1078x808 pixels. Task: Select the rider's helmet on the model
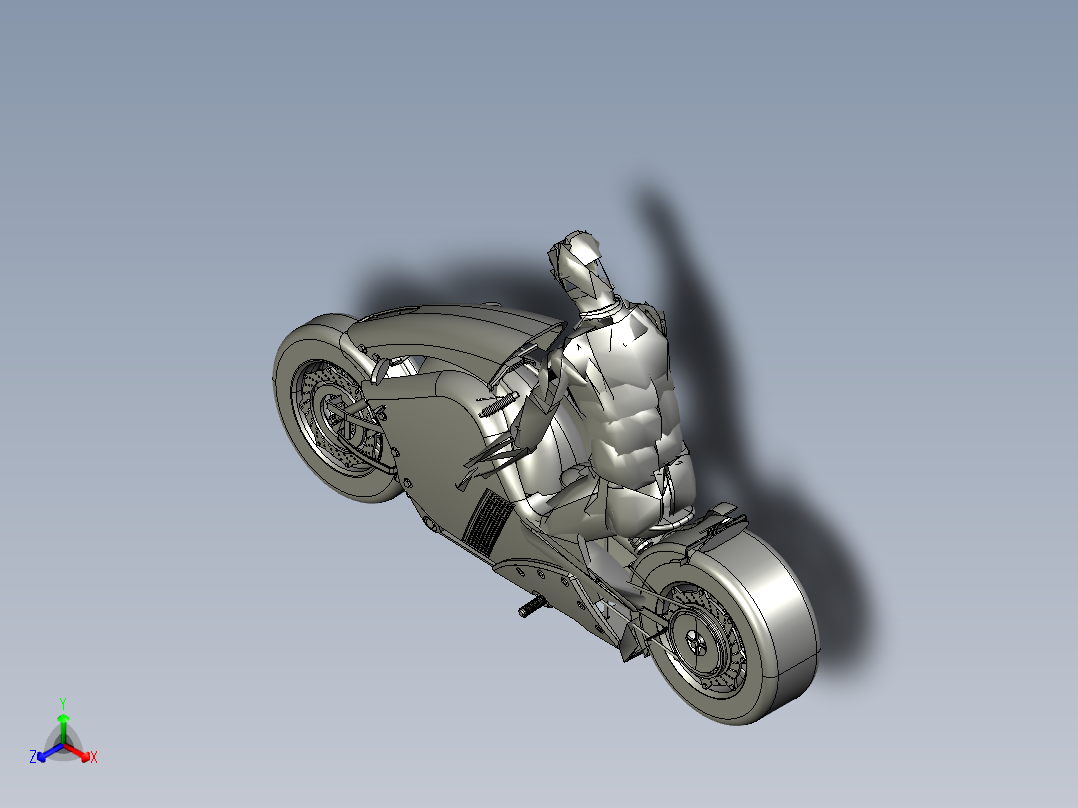coord(581,267)
